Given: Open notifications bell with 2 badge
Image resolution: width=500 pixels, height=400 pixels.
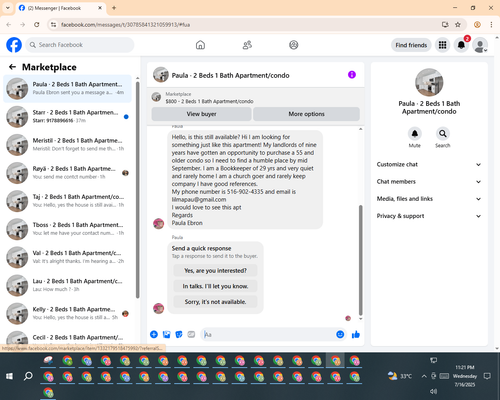Looking at the screenshot, I should 461,45.
